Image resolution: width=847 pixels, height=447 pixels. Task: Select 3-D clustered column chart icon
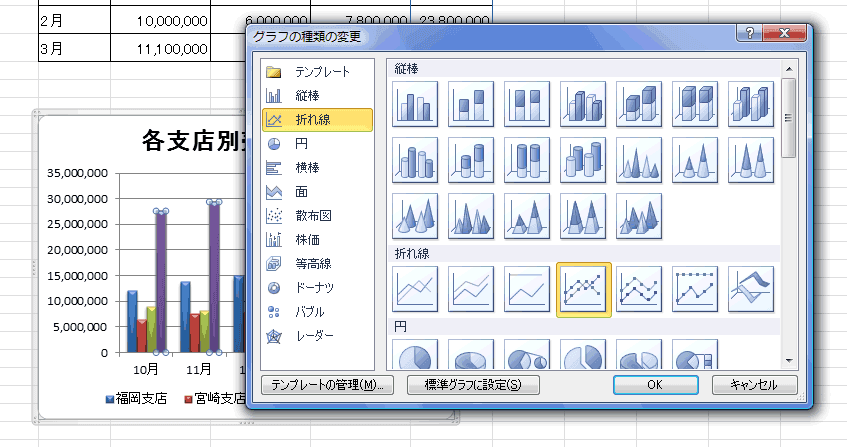click(x=583, y=104)
